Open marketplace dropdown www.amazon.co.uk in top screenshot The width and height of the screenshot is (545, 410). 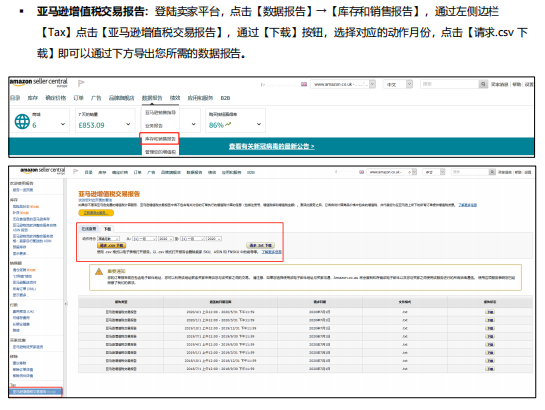coord(343,84)
